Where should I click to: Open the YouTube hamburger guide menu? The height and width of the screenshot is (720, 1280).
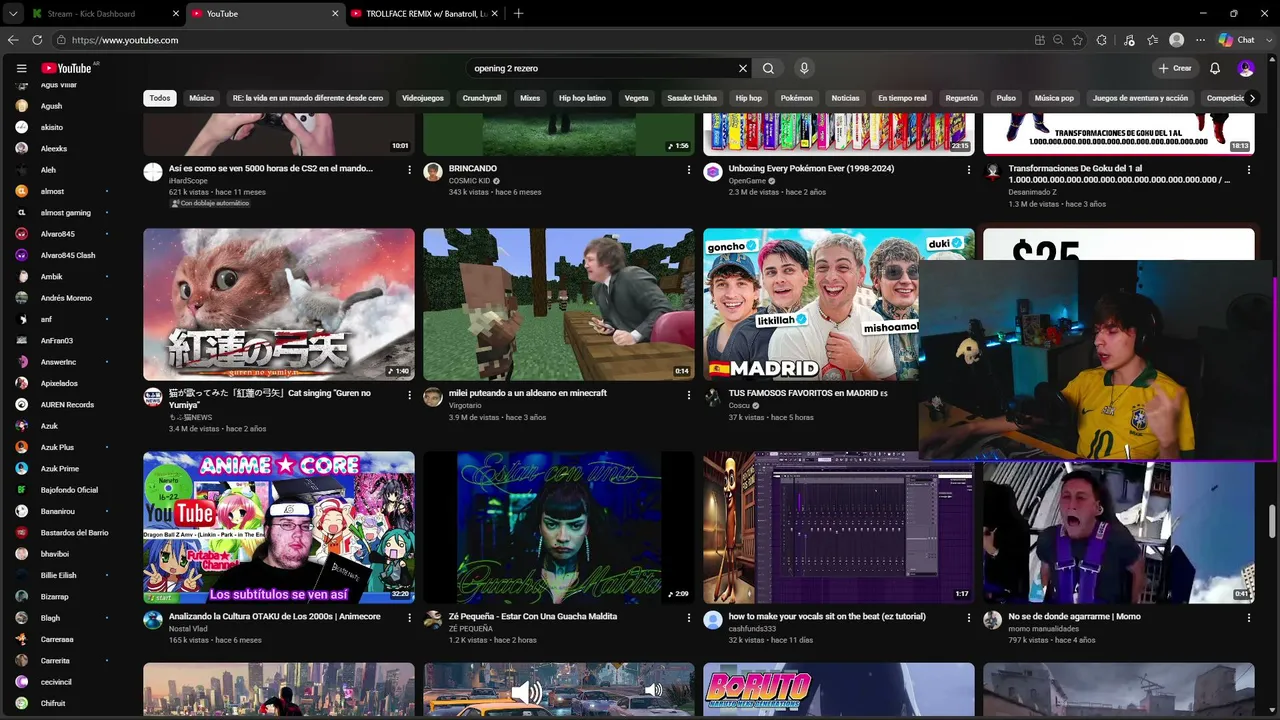point(21,68)
